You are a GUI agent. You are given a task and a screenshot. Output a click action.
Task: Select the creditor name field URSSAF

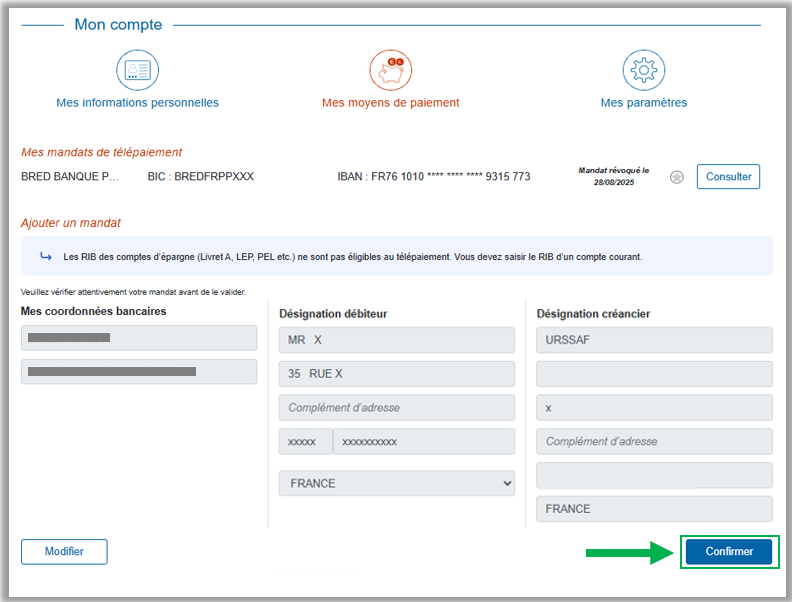click(654, 340)
